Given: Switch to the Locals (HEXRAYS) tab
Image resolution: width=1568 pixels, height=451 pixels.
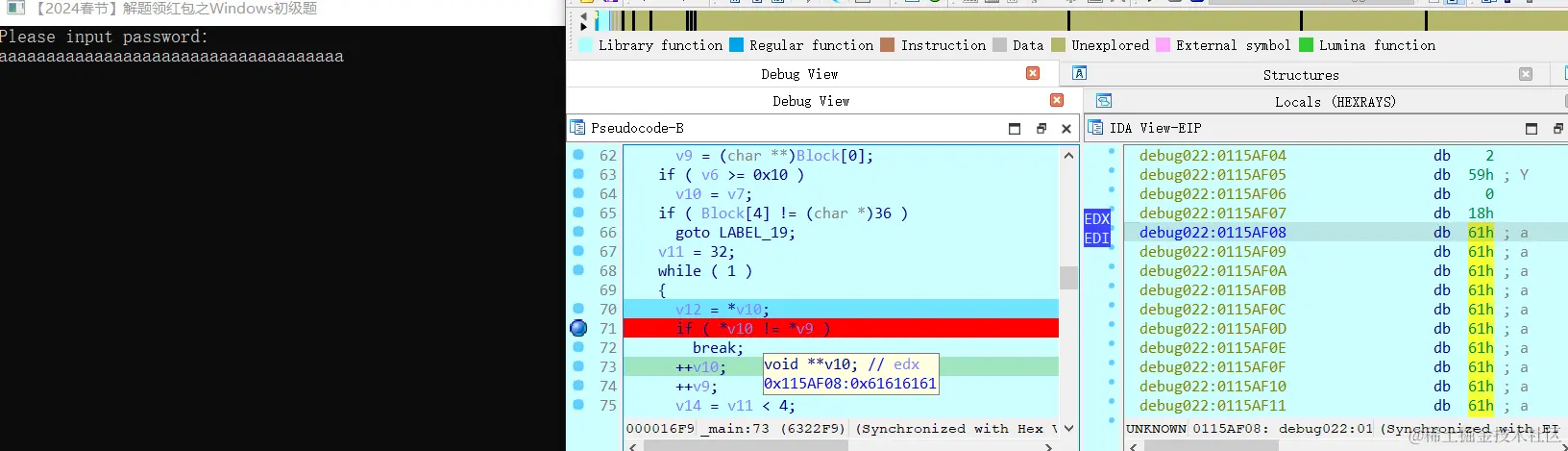Looking at the screenshot, I should tap(1335, 101).
